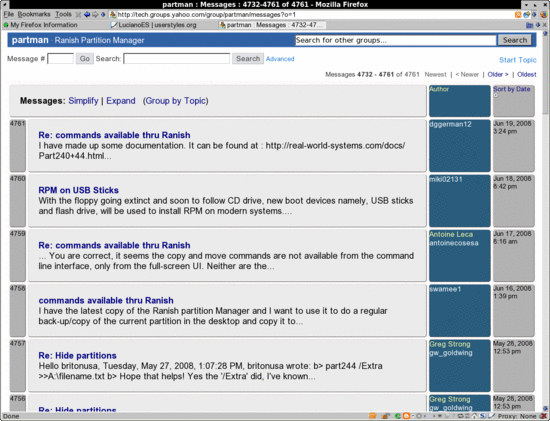The height and width of the screenshot is (421, 550).
Task: Click the partman group title in header
Action: pyautogui.click(x=30, y=40)
